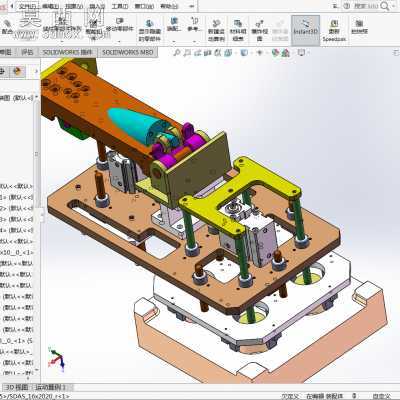Collapse the feature tree panel handle
Image resolution: width=400 pixels, height=400 pixels.
click(42, 216)
